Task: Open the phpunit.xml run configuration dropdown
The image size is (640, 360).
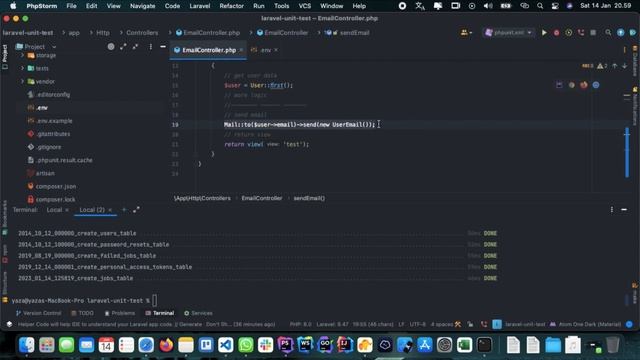Action: click(509, 33)
